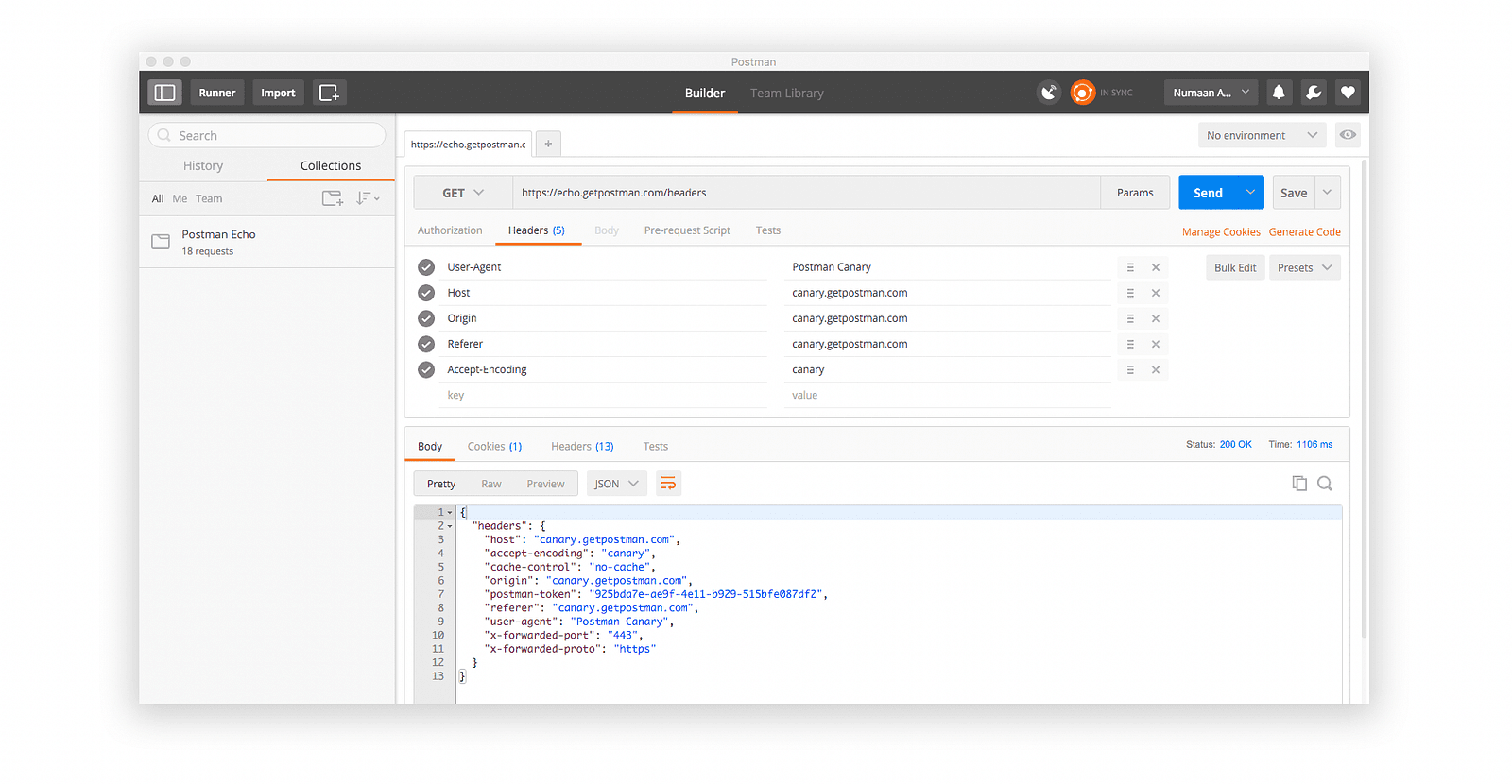Open the request Tests tab

(768, 230)
